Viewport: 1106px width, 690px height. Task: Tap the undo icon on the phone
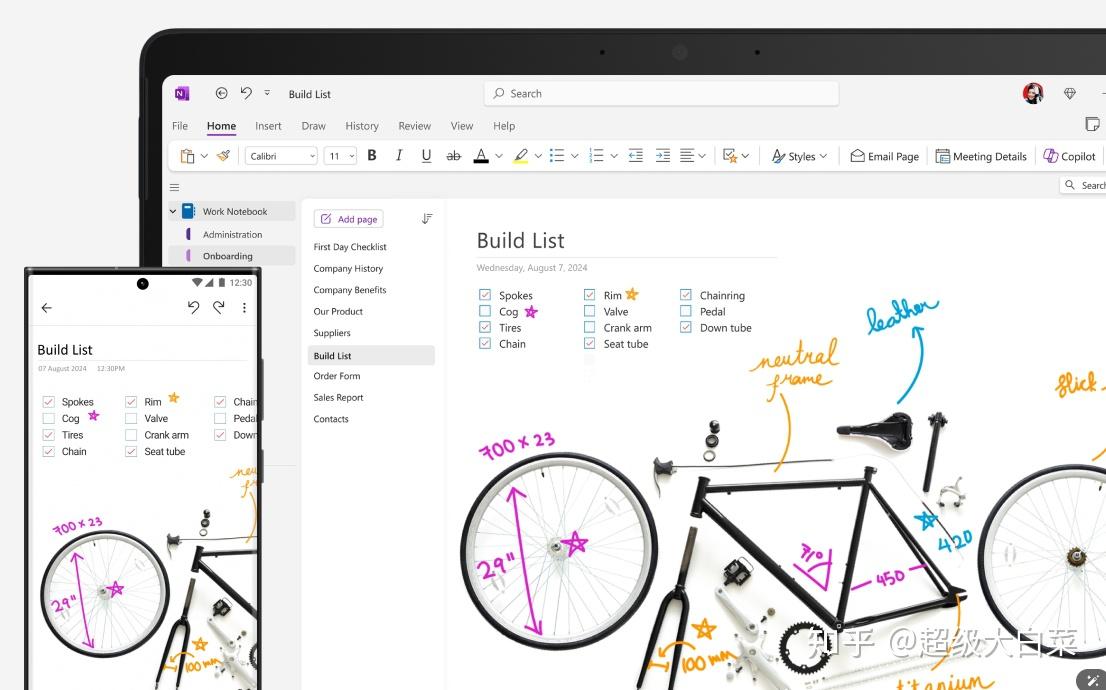(193, 307)
